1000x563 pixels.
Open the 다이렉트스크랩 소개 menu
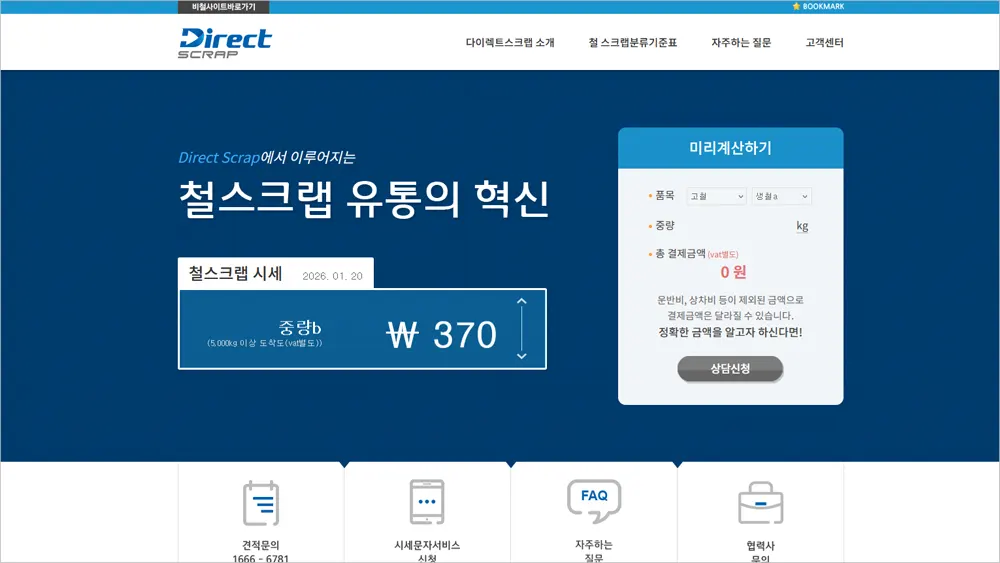coord(510,43)
